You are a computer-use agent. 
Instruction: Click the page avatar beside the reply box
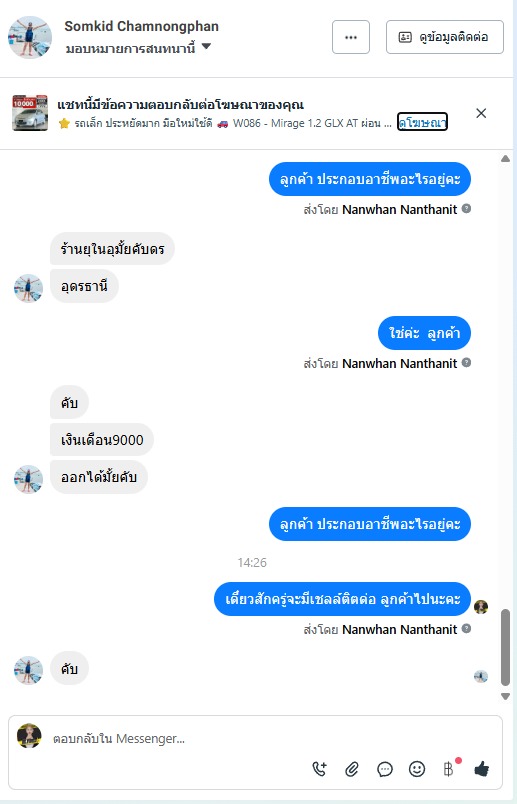(x=29, y=736)
